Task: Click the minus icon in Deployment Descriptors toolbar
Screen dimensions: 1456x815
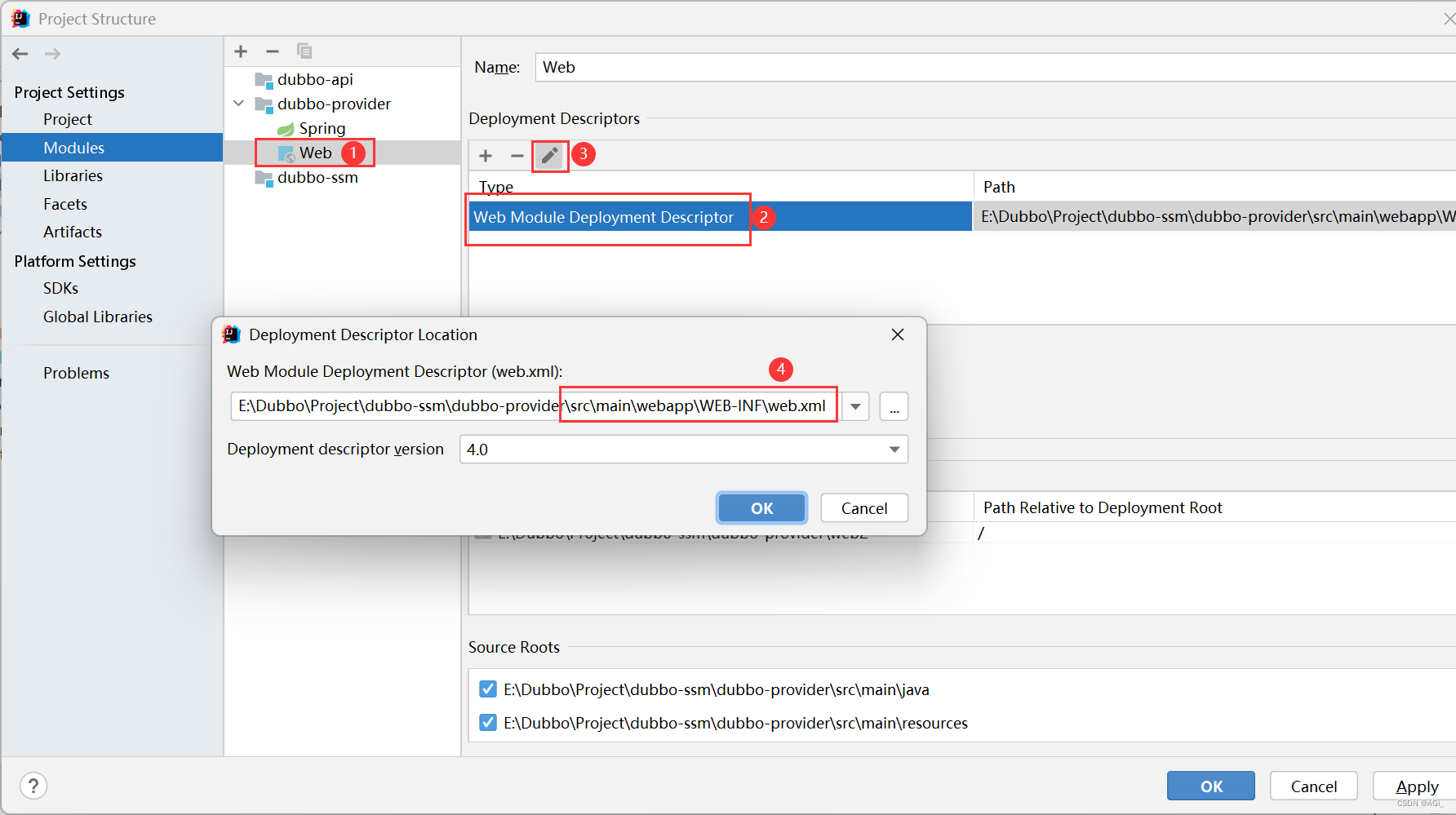Action: pyautogui.click(x=517, y=155)
